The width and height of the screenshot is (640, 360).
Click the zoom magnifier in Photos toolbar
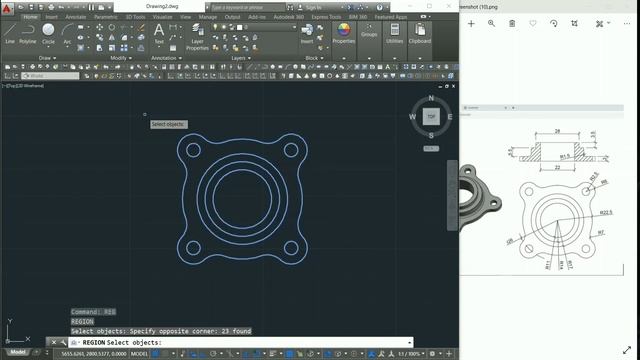491,24
